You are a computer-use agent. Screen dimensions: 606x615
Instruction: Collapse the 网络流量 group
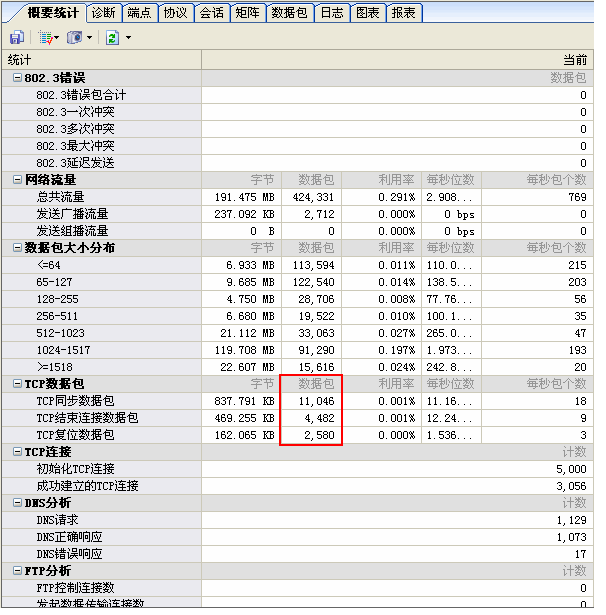pos(17,180)
